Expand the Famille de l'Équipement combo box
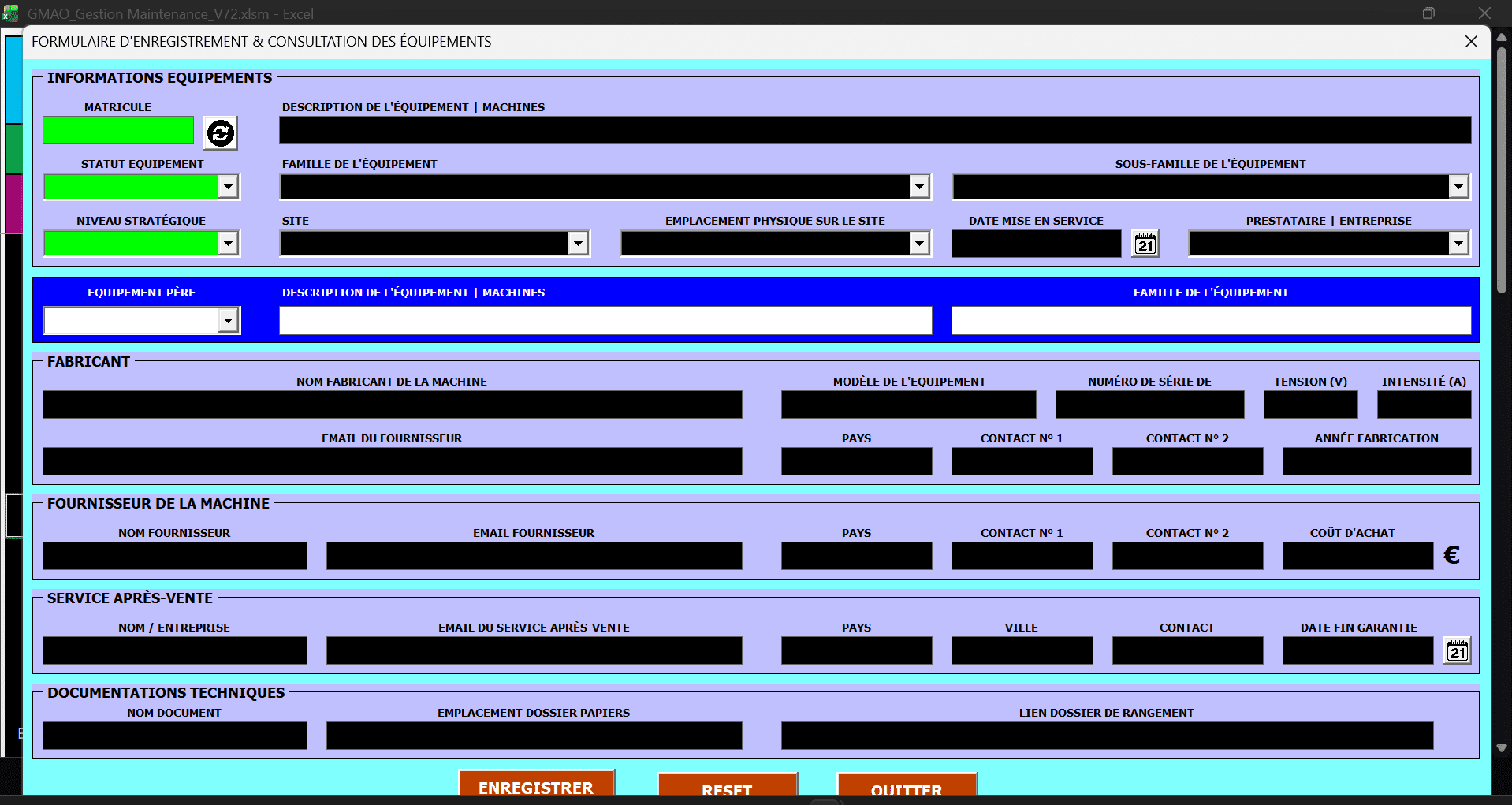This screenshot has width=1512, height=805. 919,187
